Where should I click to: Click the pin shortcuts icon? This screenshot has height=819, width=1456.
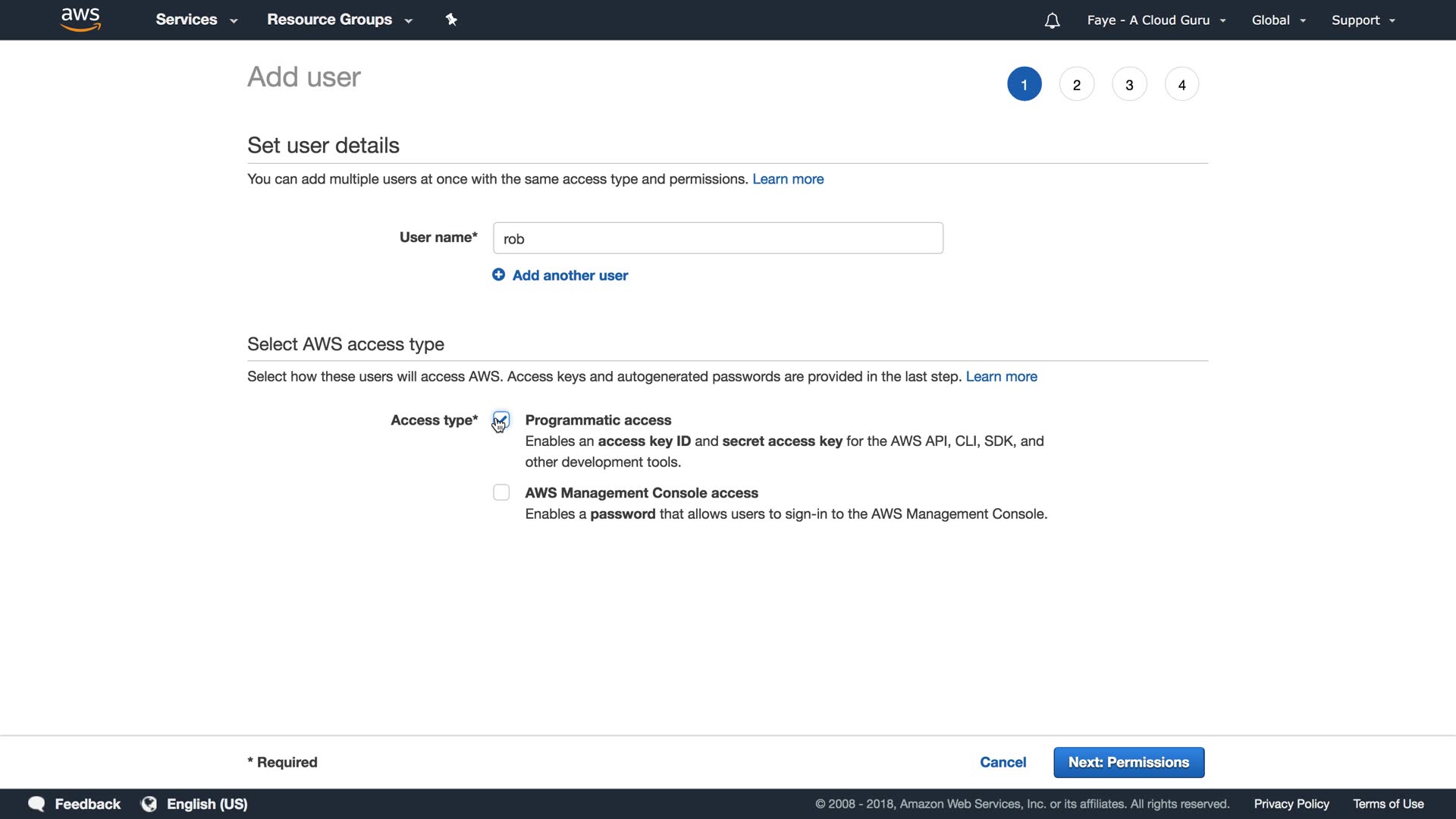[x=451, y=20]
